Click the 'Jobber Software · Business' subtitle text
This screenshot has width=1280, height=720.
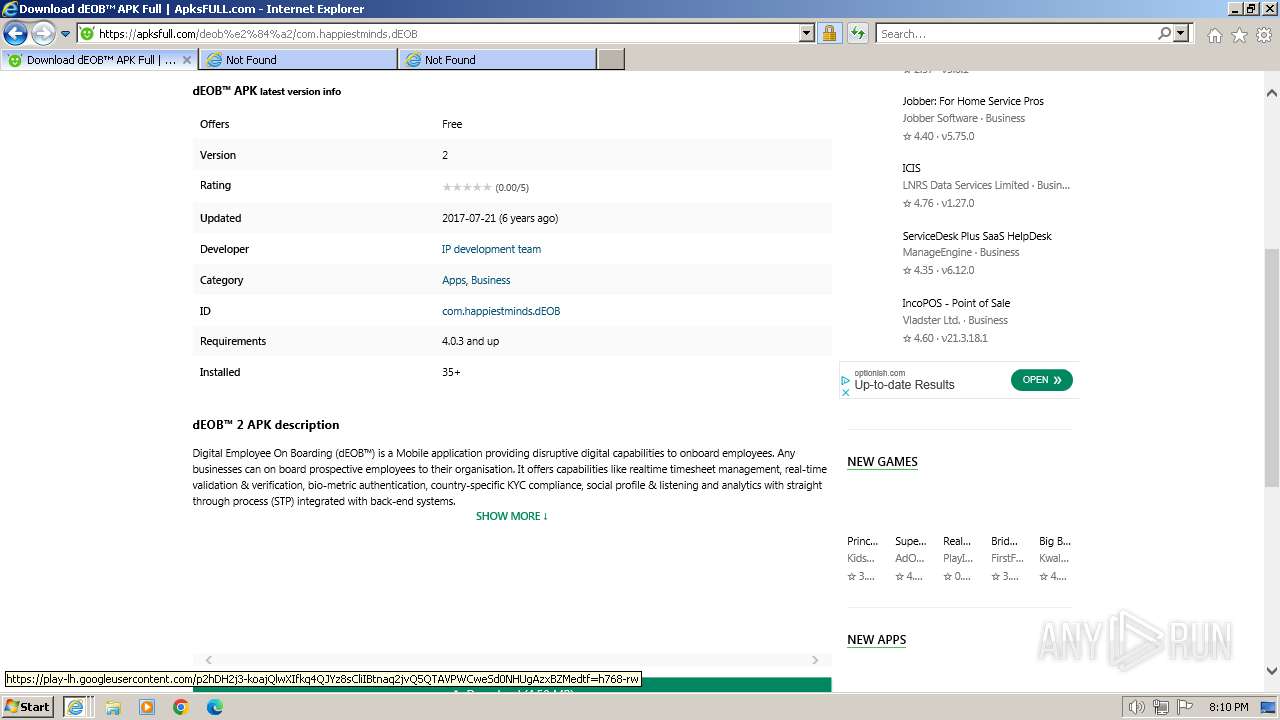(x=963, y=118)
